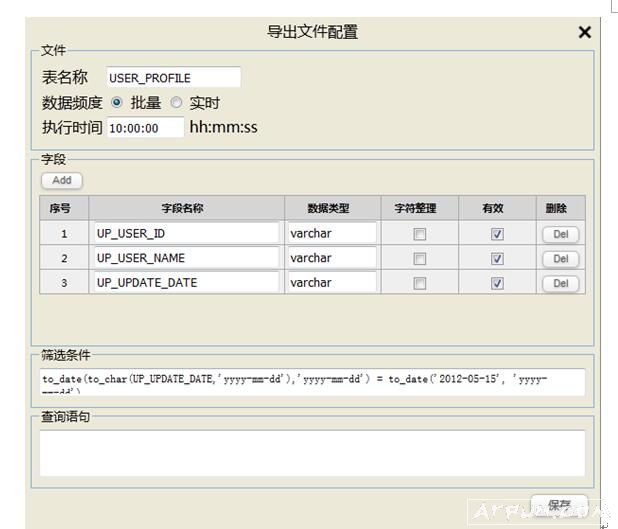The height and width of the screenshot is (529, 618).
Task: Click data type varchar for UP_USER_ID row
Action: (x=332, y=233)
